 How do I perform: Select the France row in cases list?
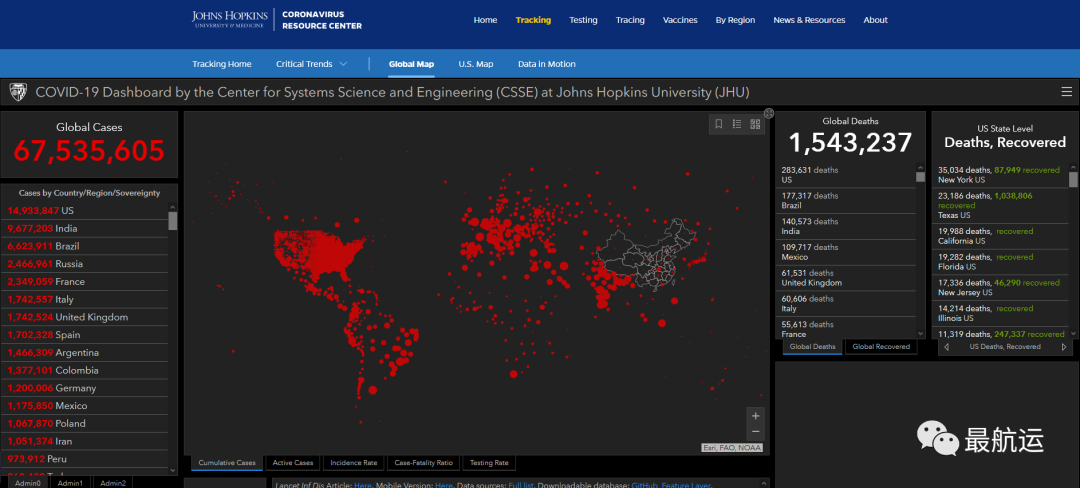(85, 282)
